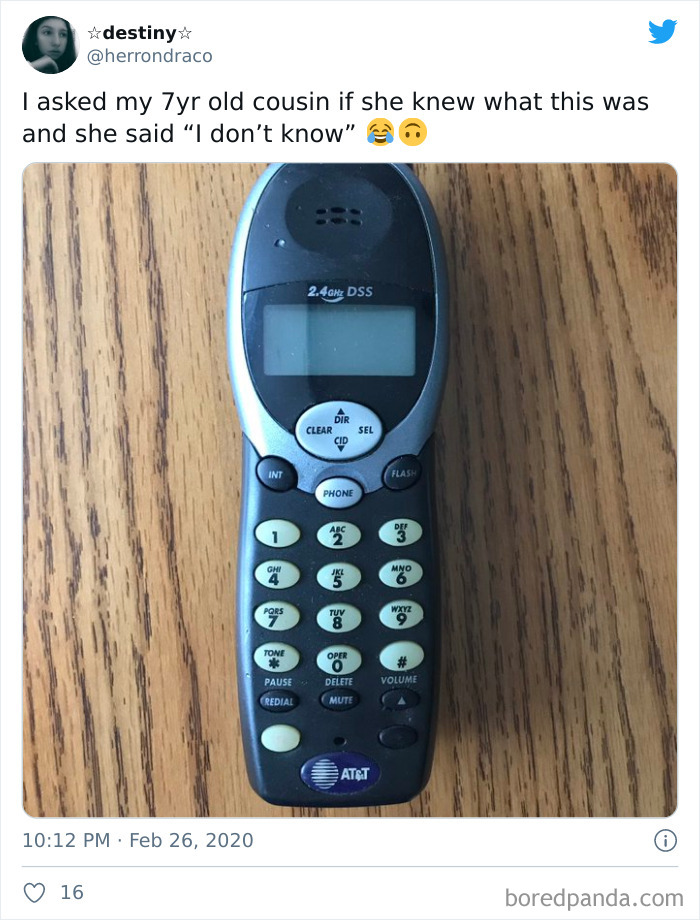Image resolution: width=700 pixels, height=920 pixels.
Task: Click the AT&T logo on the phone
Action: (340, 774)
